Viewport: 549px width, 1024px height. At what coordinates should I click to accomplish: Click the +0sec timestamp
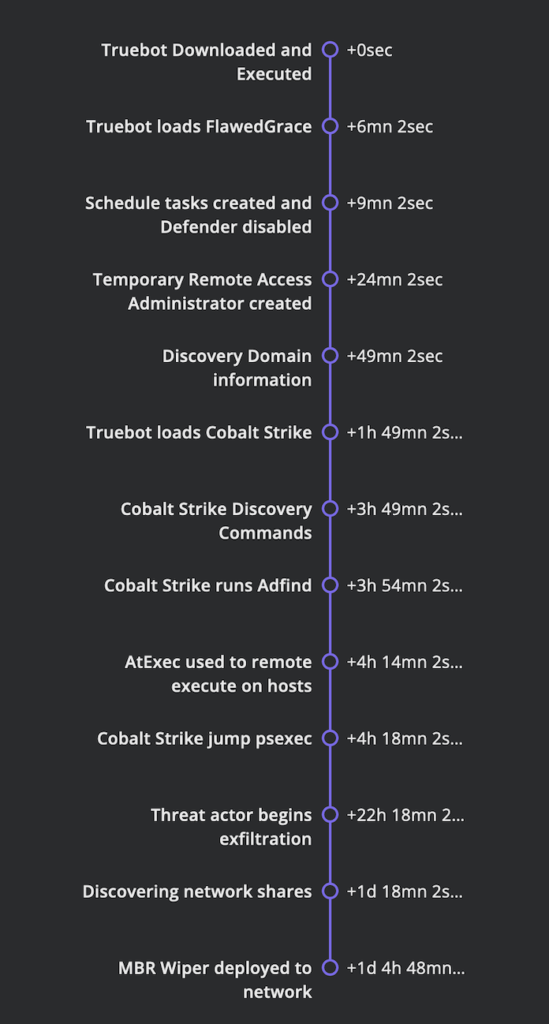(369, 50)
